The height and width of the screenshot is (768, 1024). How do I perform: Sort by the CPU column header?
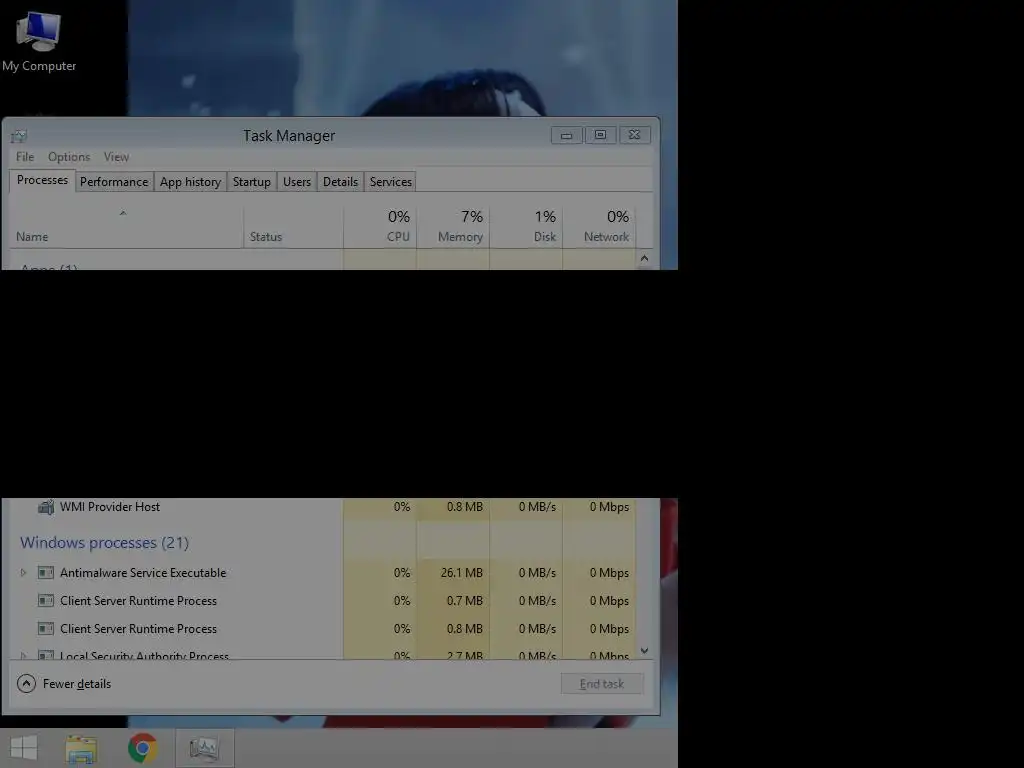tap(380, 227)
